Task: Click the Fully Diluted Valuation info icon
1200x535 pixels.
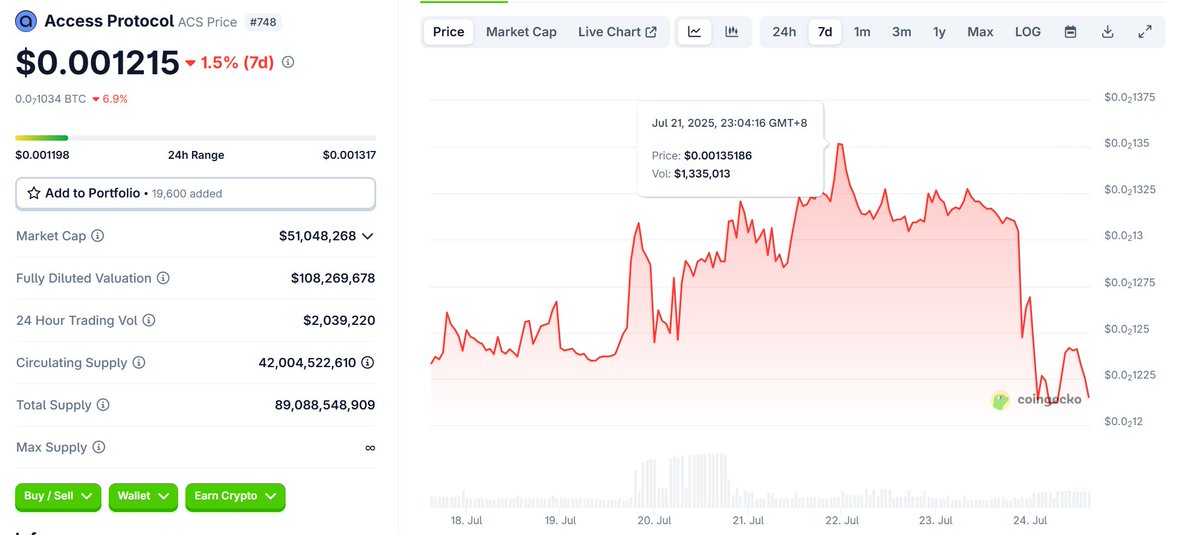Action: click(163, 278)
